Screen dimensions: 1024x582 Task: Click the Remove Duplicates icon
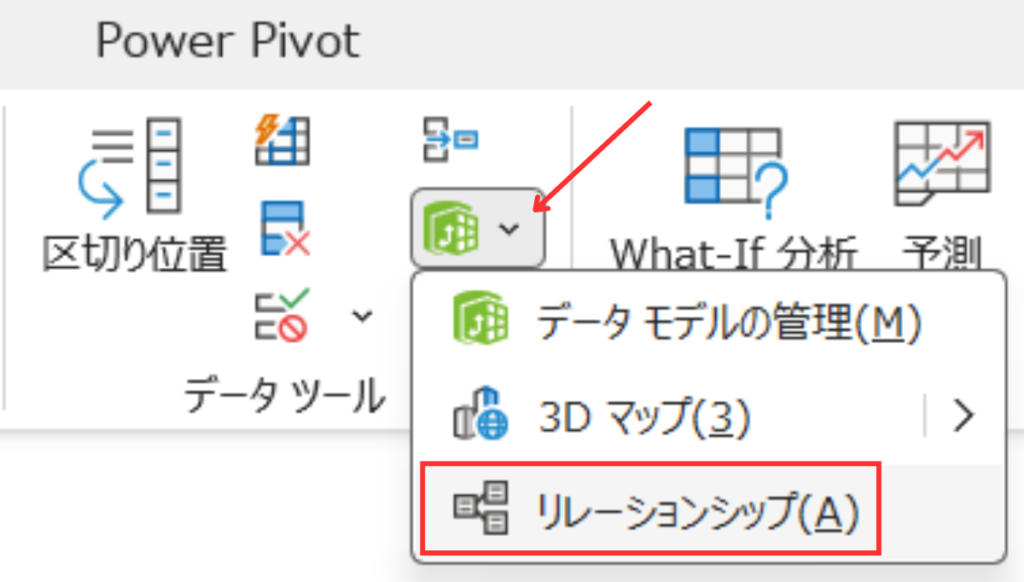(285, 228)
